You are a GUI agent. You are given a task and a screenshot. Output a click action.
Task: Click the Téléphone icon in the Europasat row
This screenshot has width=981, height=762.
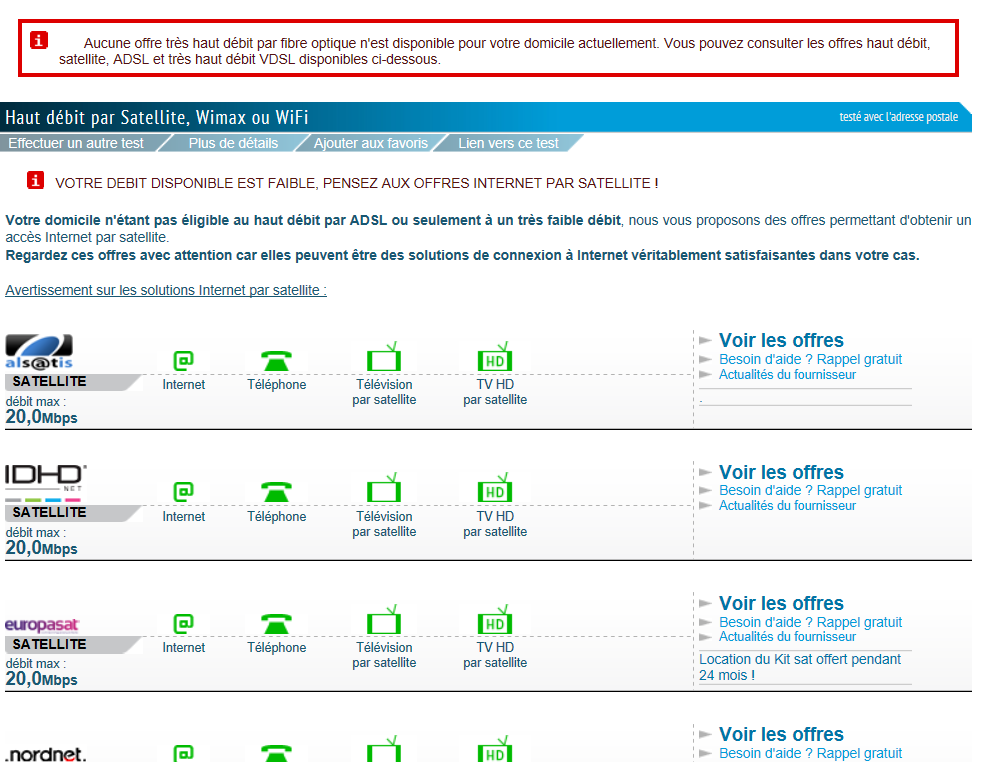pos(276,621)
